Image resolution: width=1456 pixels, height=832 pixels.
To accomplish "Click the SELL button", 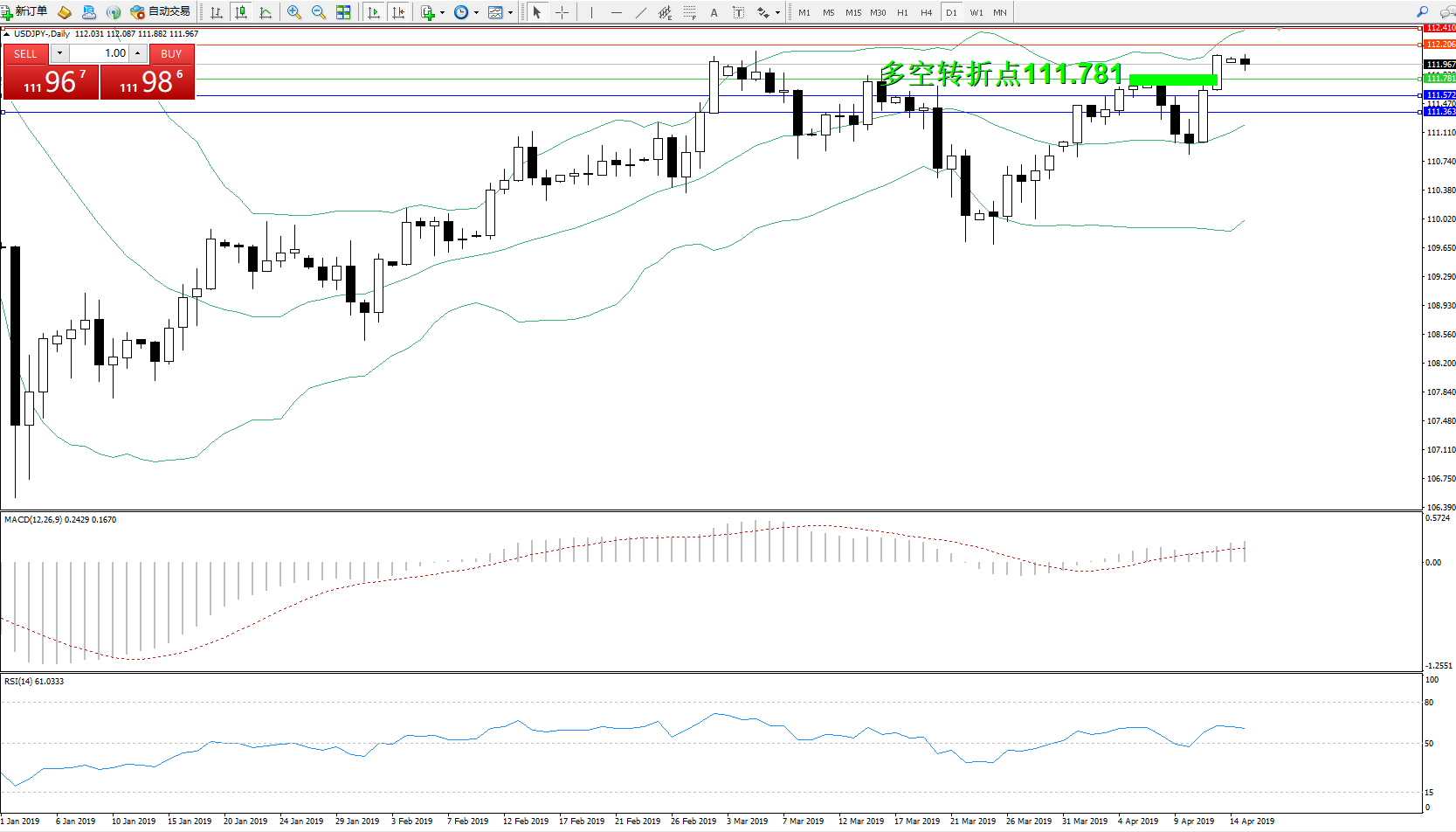I will 25,53.
